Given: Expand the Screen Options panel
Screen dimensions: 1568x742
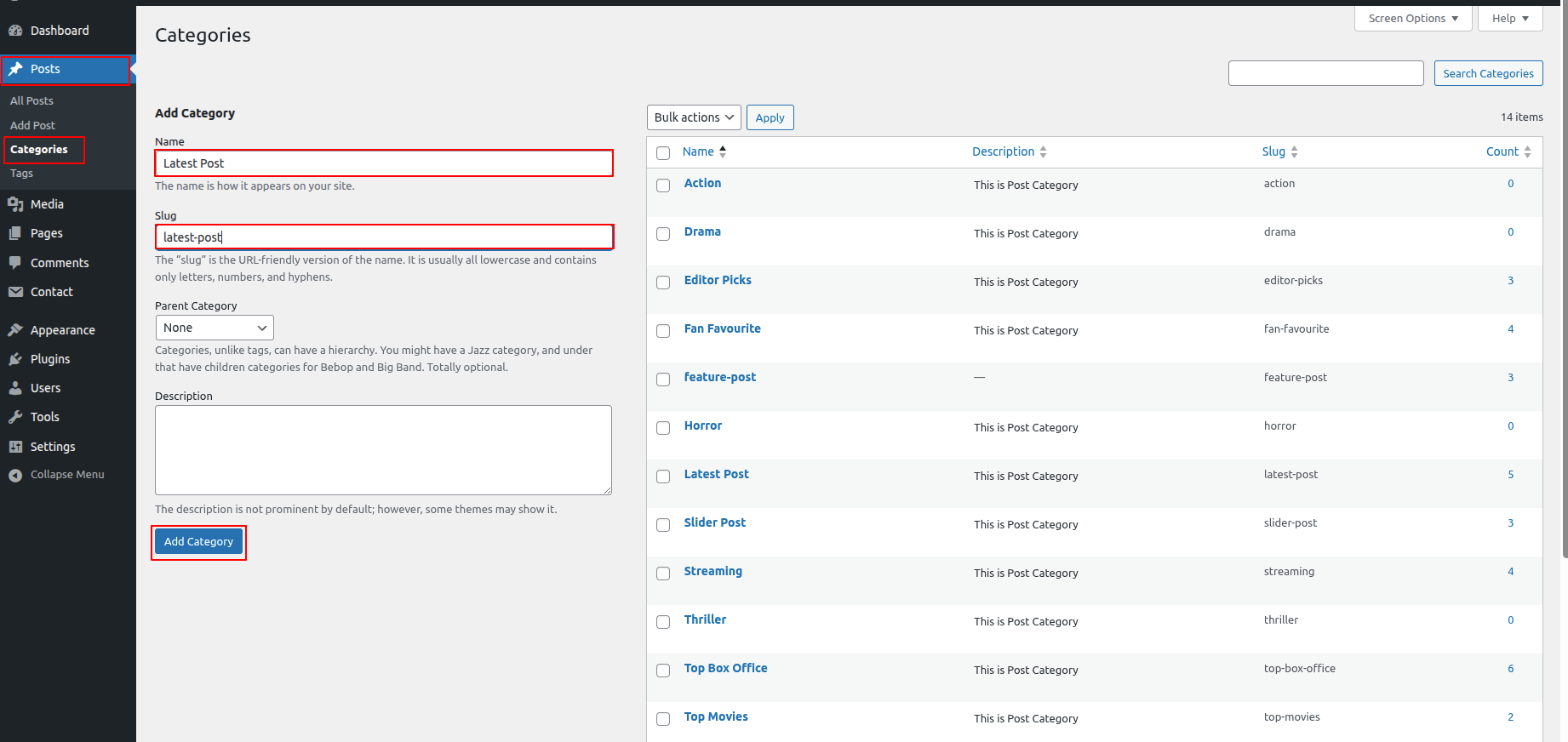Looking at the screenshot, I should [x=1412, y=18].
